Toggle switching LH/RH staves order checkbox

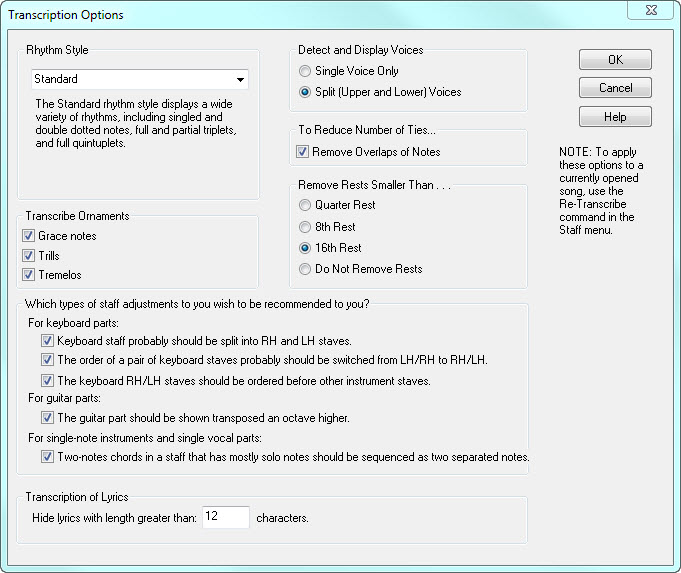tap(48, 359)
